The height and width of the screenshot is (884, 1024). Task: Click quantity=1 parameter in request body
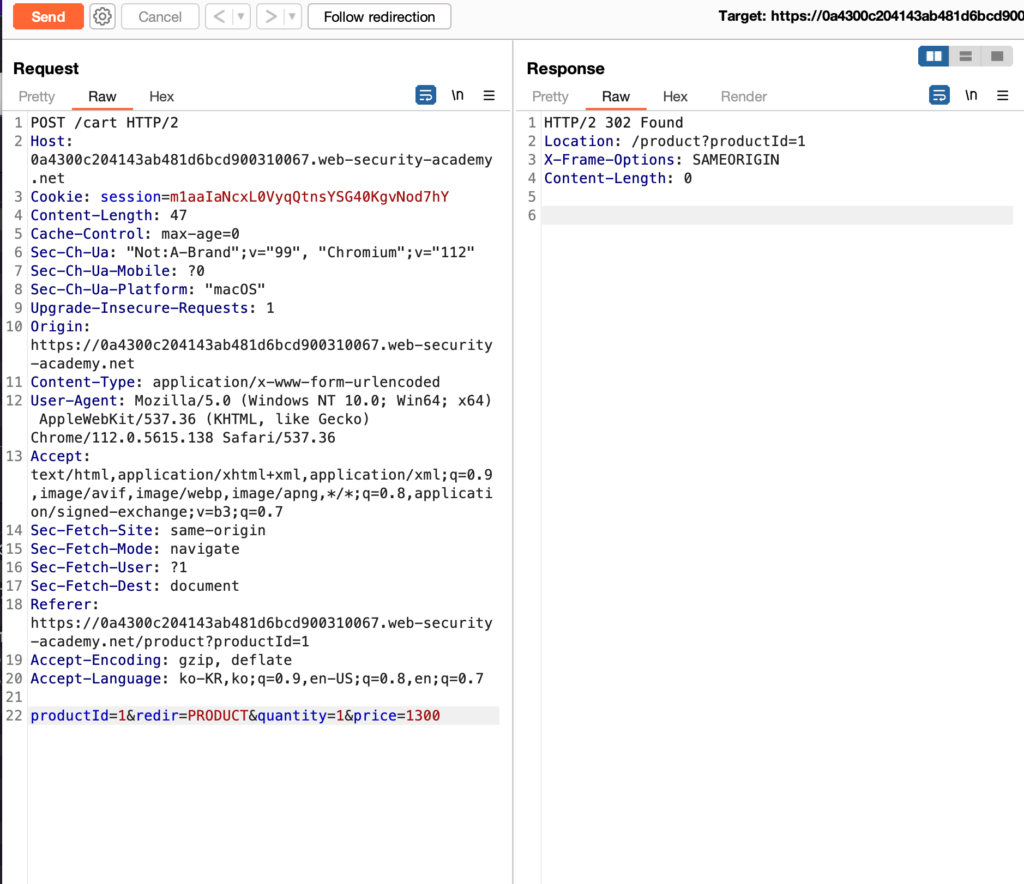[301, 716]
